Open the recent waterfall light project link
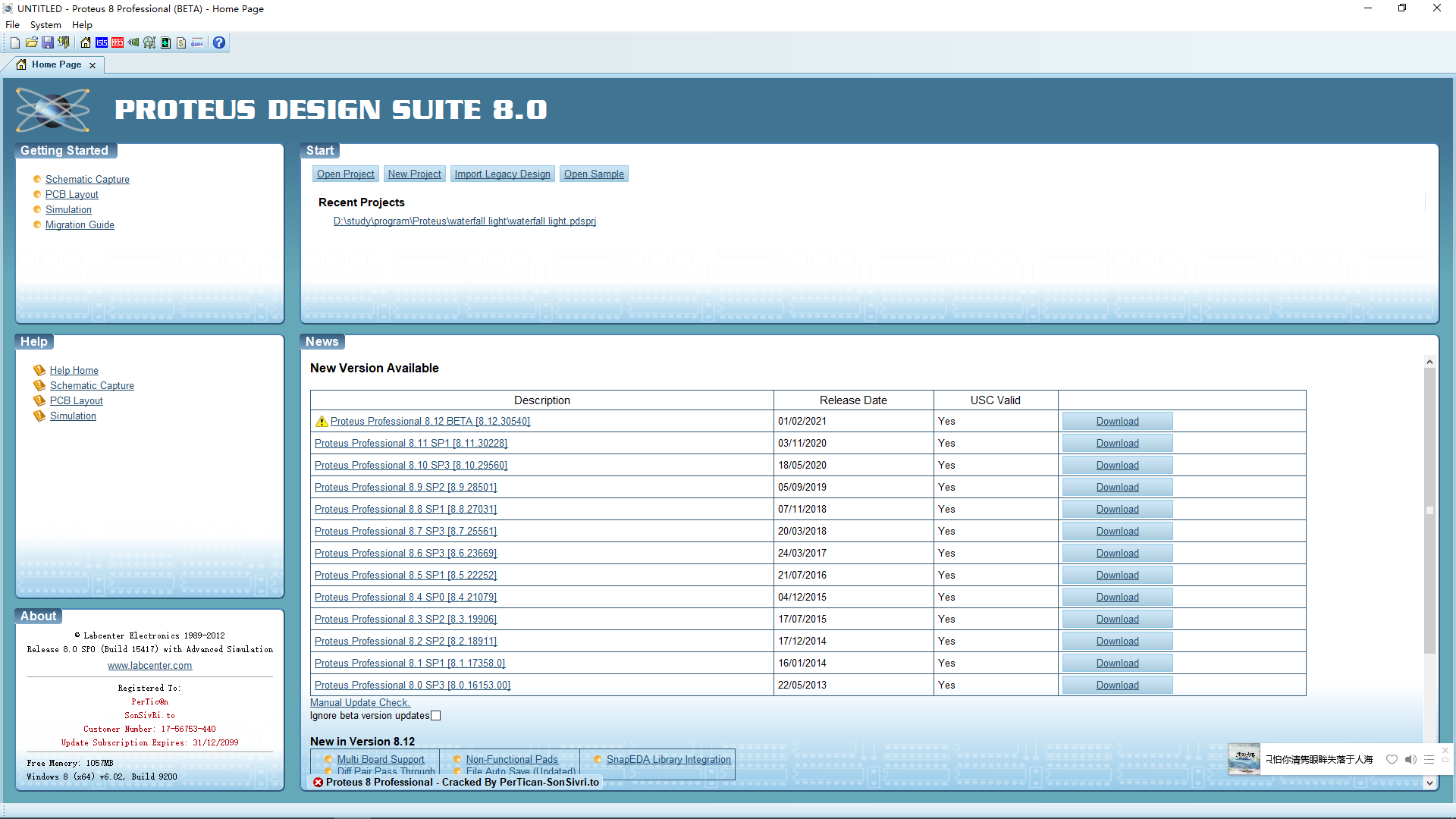1456x819 pixels. (464, 221)
